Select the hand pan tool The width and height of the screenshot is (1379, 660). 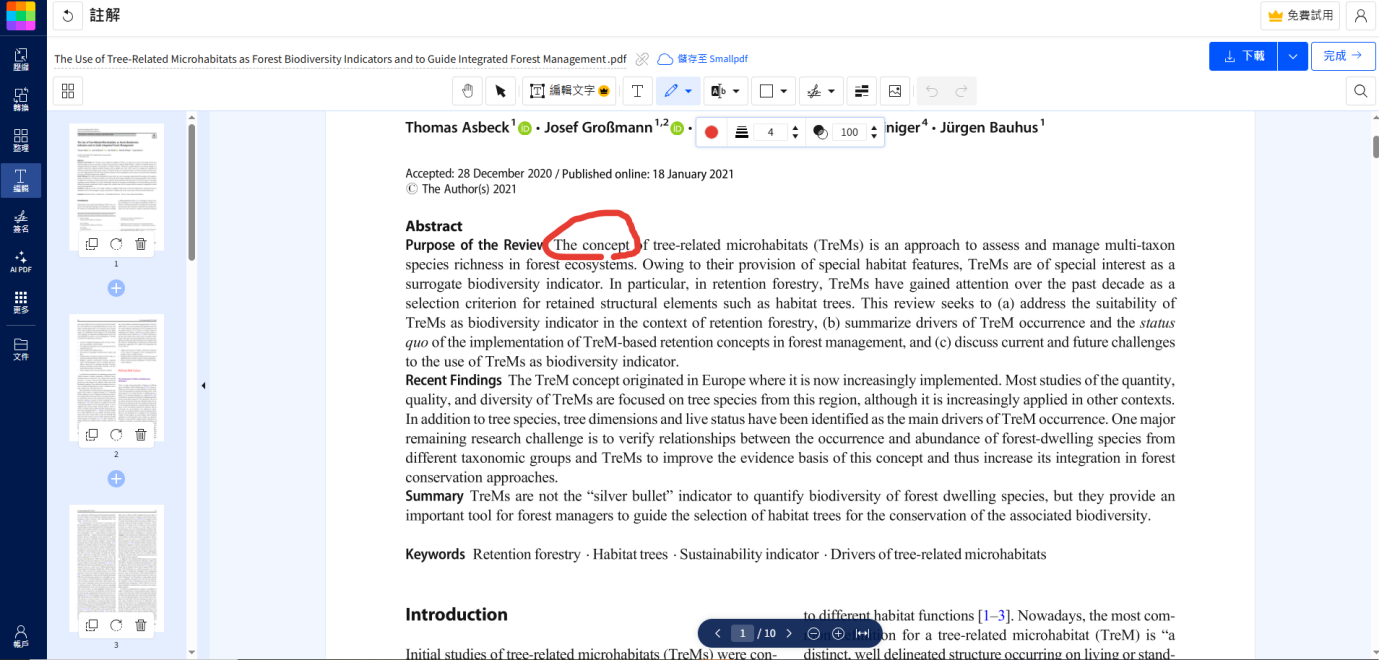[x=467, y=91]
